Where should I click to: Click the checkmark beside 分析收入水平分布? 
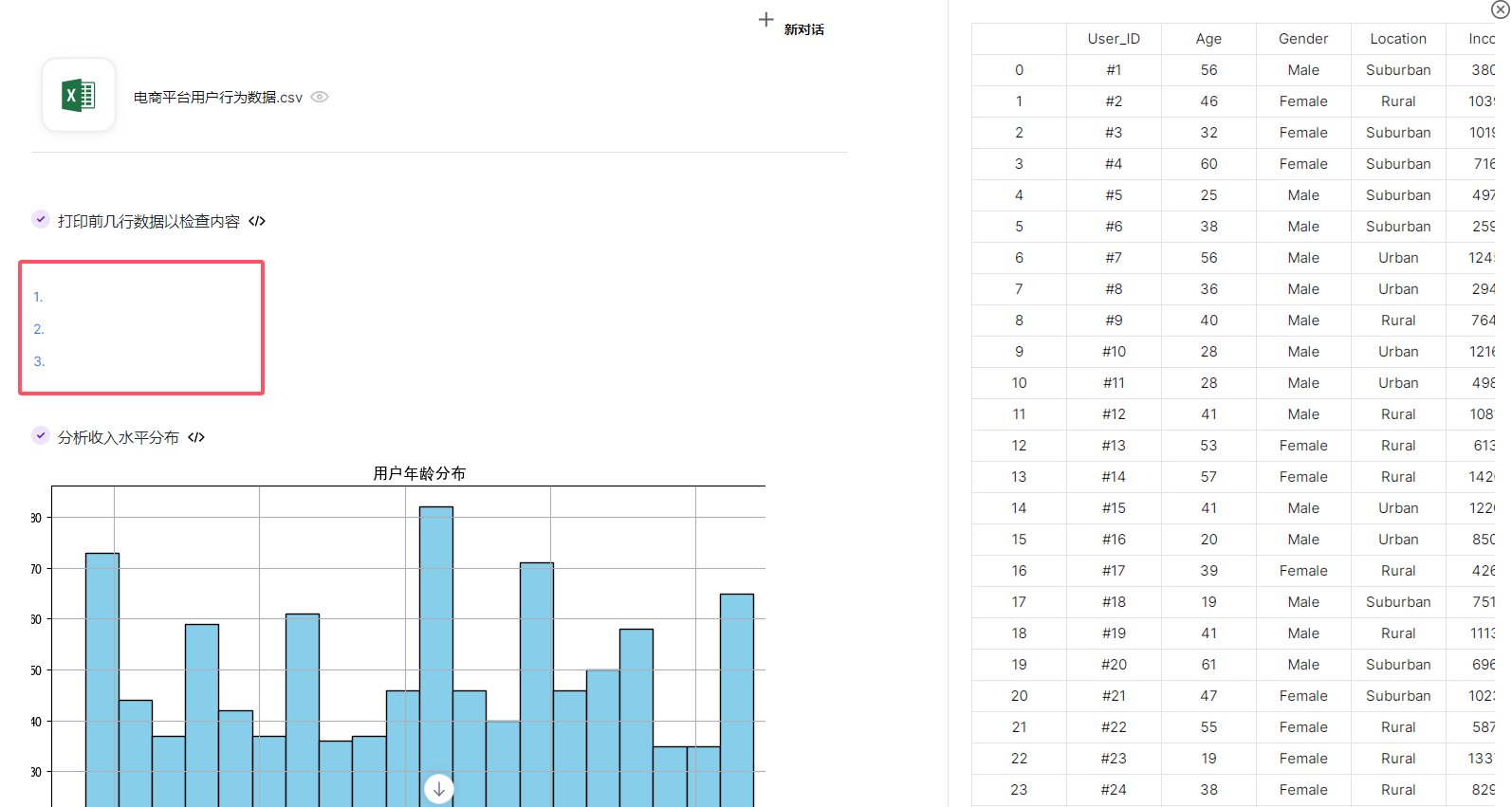(x=41, y=435)
